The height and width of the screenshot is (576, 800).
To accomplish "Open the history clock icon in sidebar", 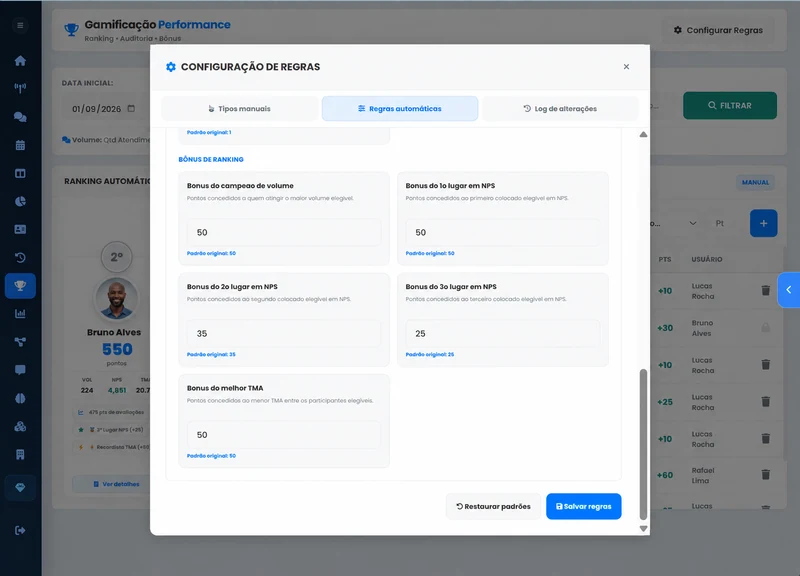I will [x=20, y=258].
